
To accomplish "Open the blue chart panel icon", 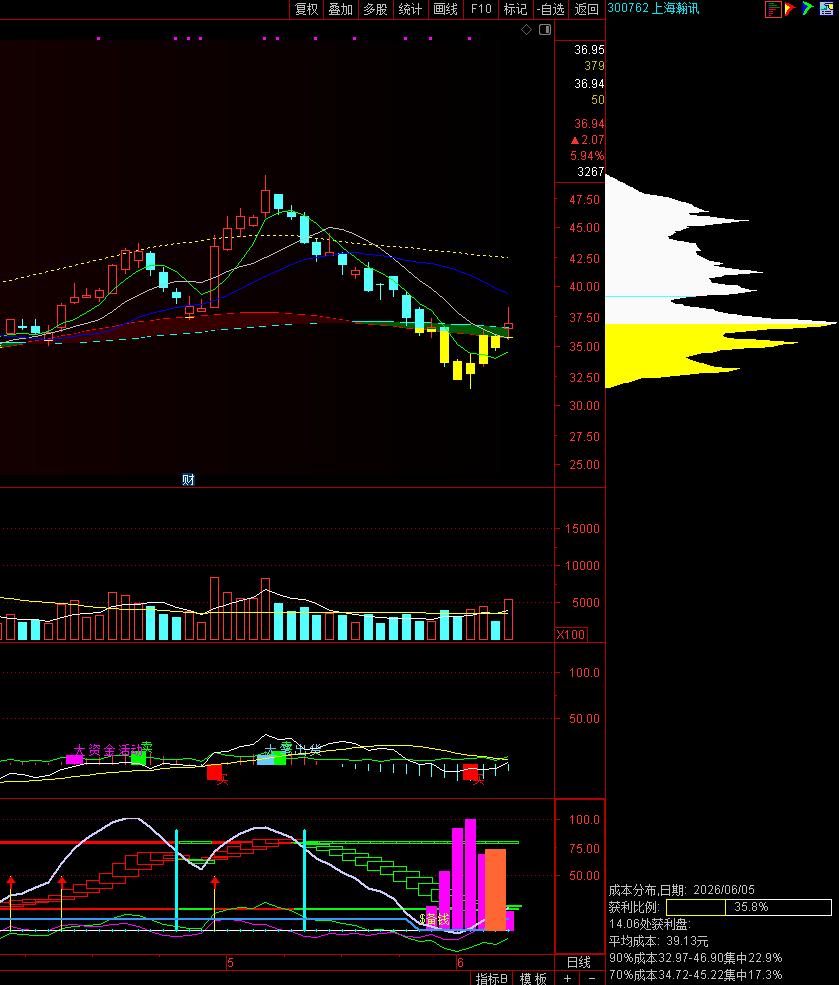I will click(826, 9).
